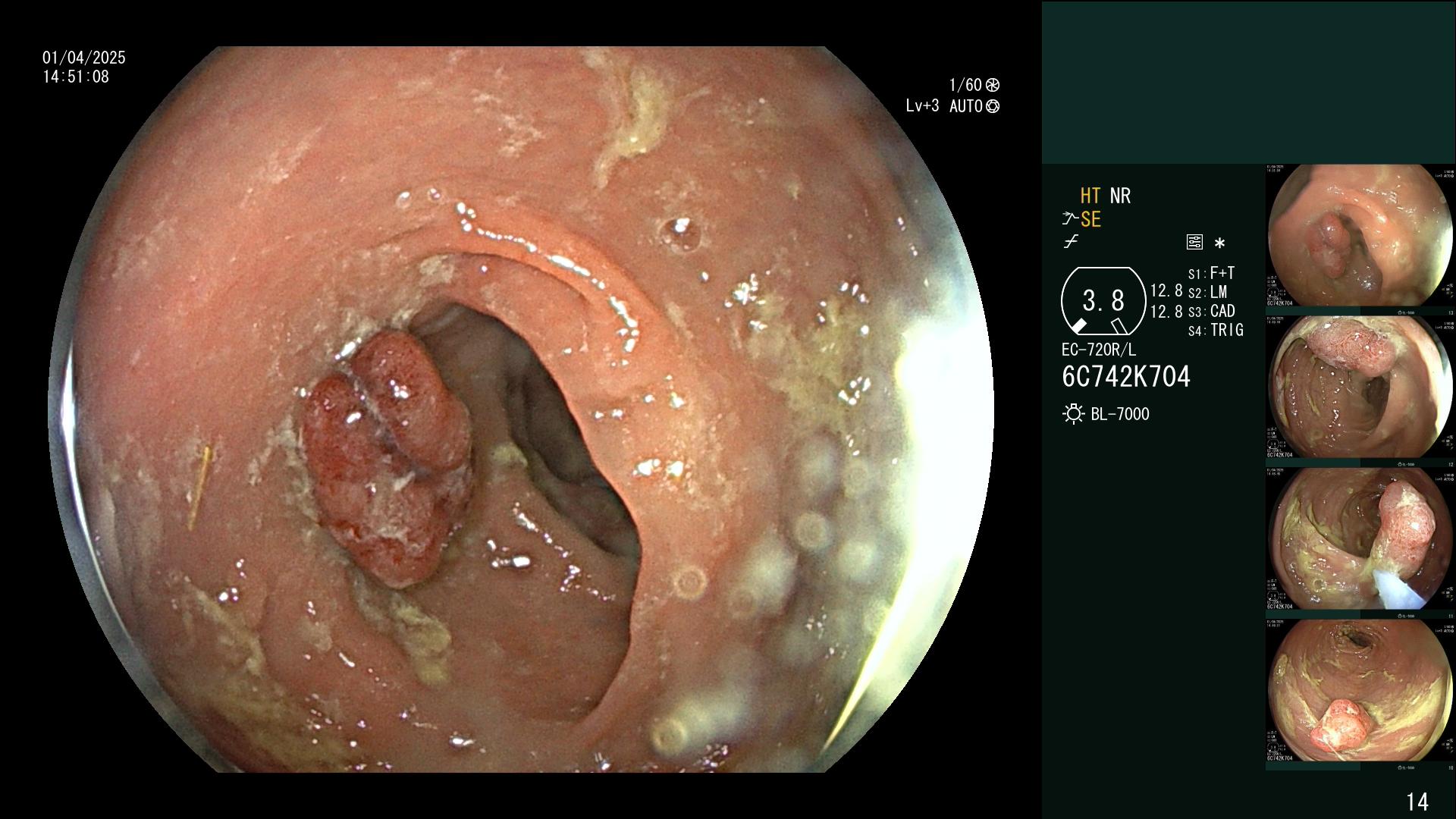Click the upper 12.8 diameter value
Image resolution: width=1456 pixels, height=819 pixels.
pos(1166,291)
